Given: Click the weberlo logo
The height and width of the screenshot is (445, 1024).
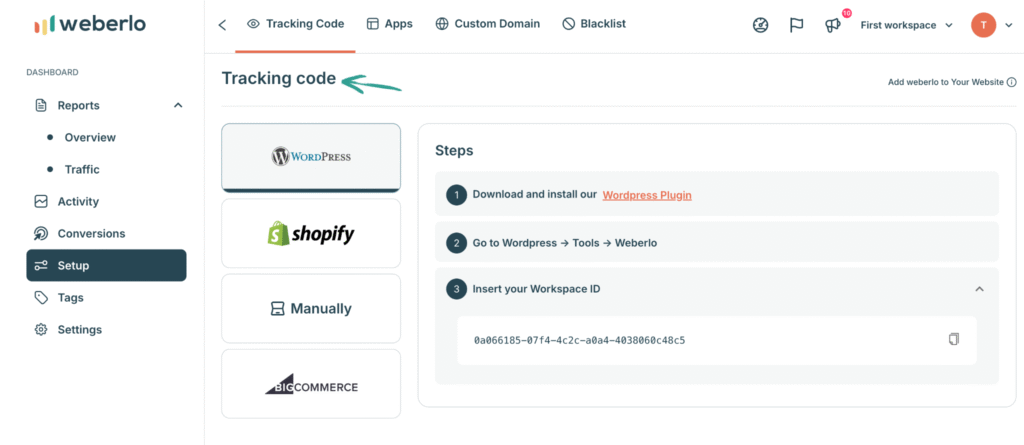Looking at the screenshot, I should 90,25.
